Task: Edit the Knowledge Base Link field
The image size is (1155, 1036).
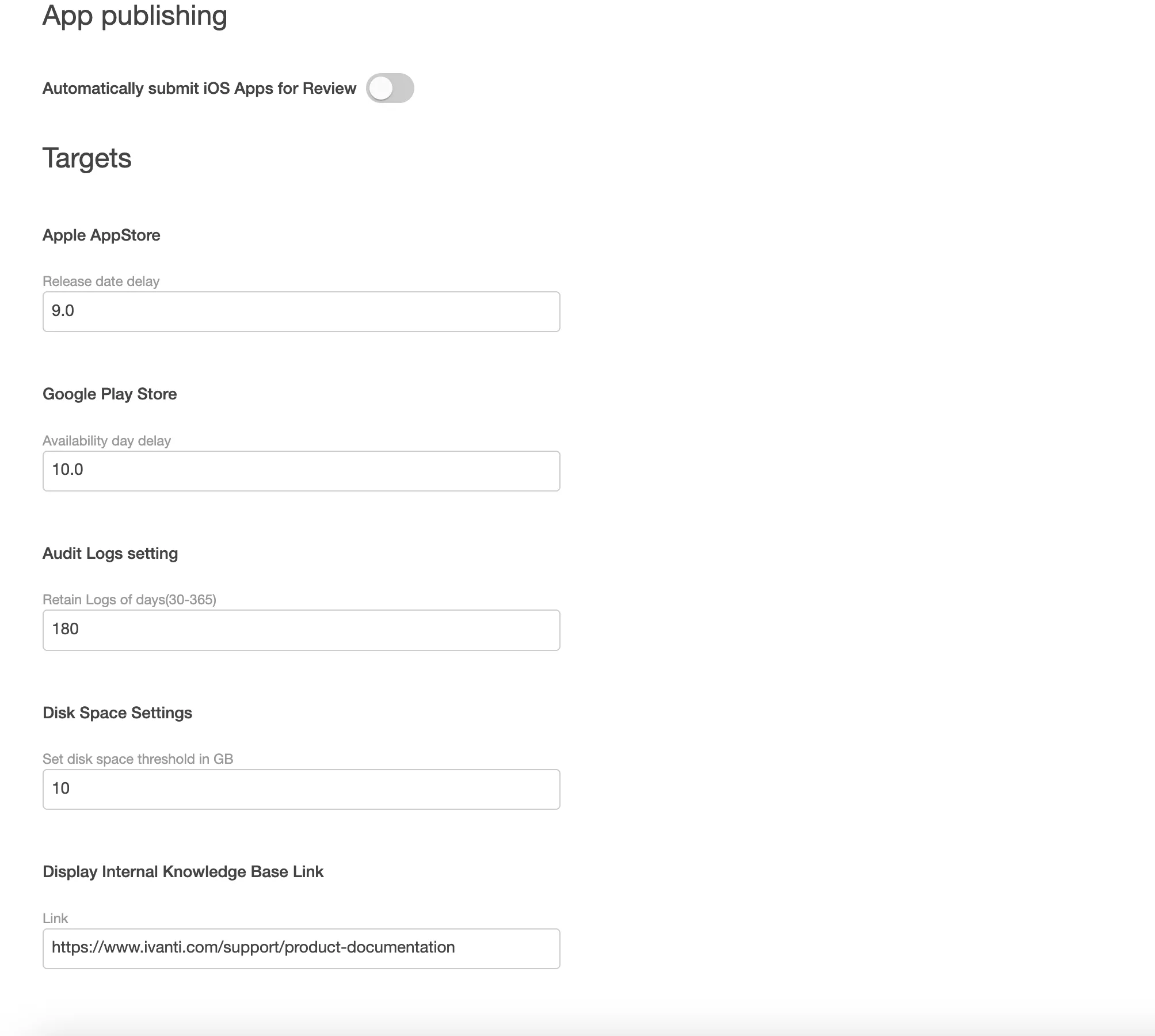Action: tap(301, 949)
